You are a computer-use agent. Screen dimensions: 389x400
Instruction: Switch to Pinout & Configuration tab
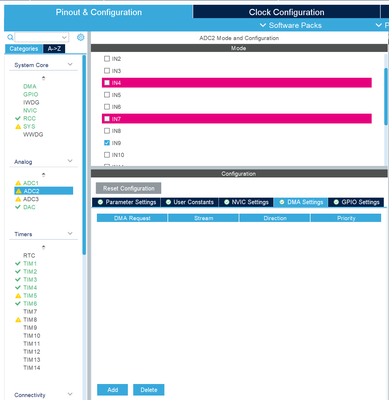pyautogui.click(x=99, y=12)
